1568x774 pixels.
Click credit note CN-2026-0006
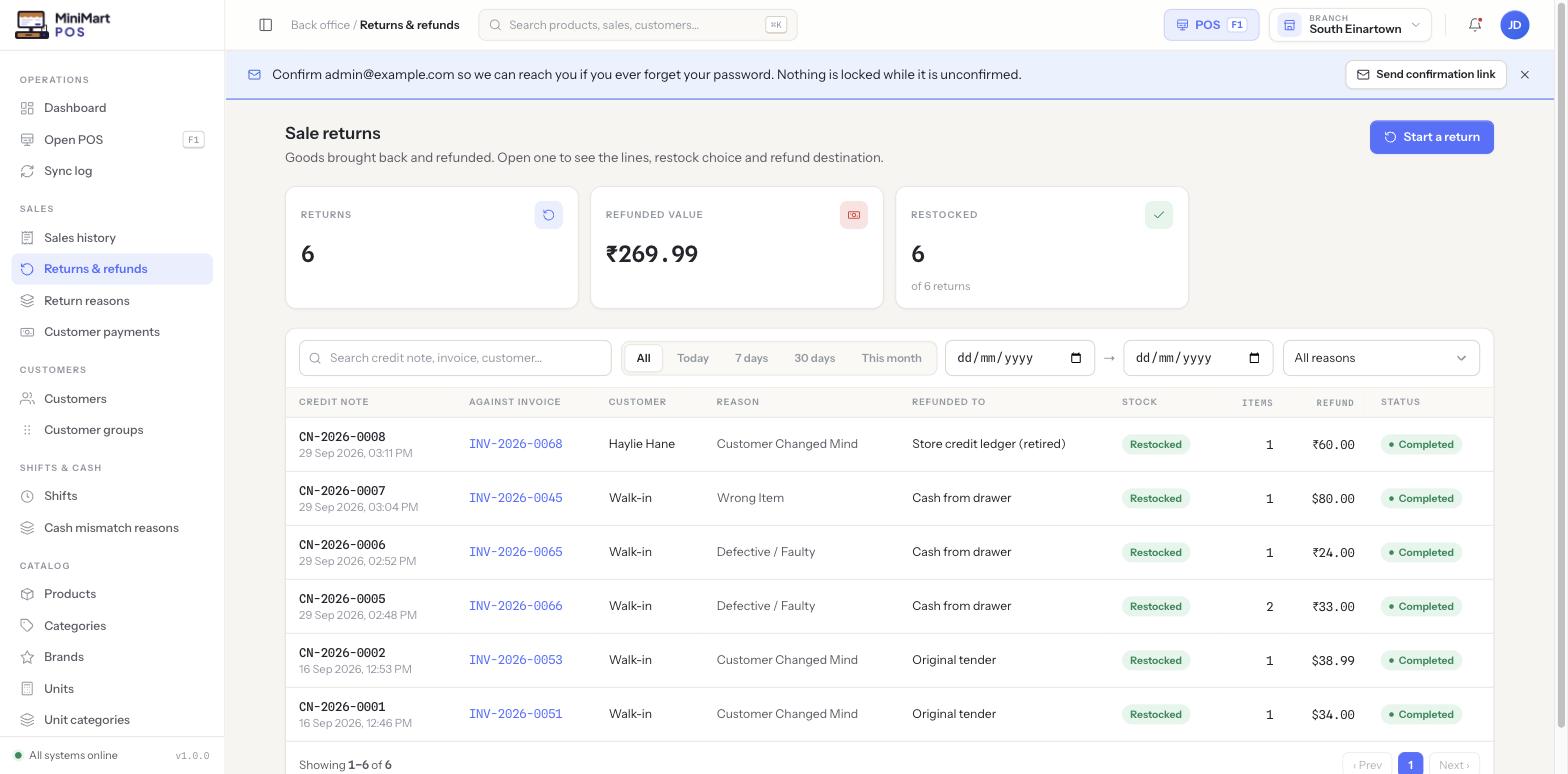tap(342, 545)
